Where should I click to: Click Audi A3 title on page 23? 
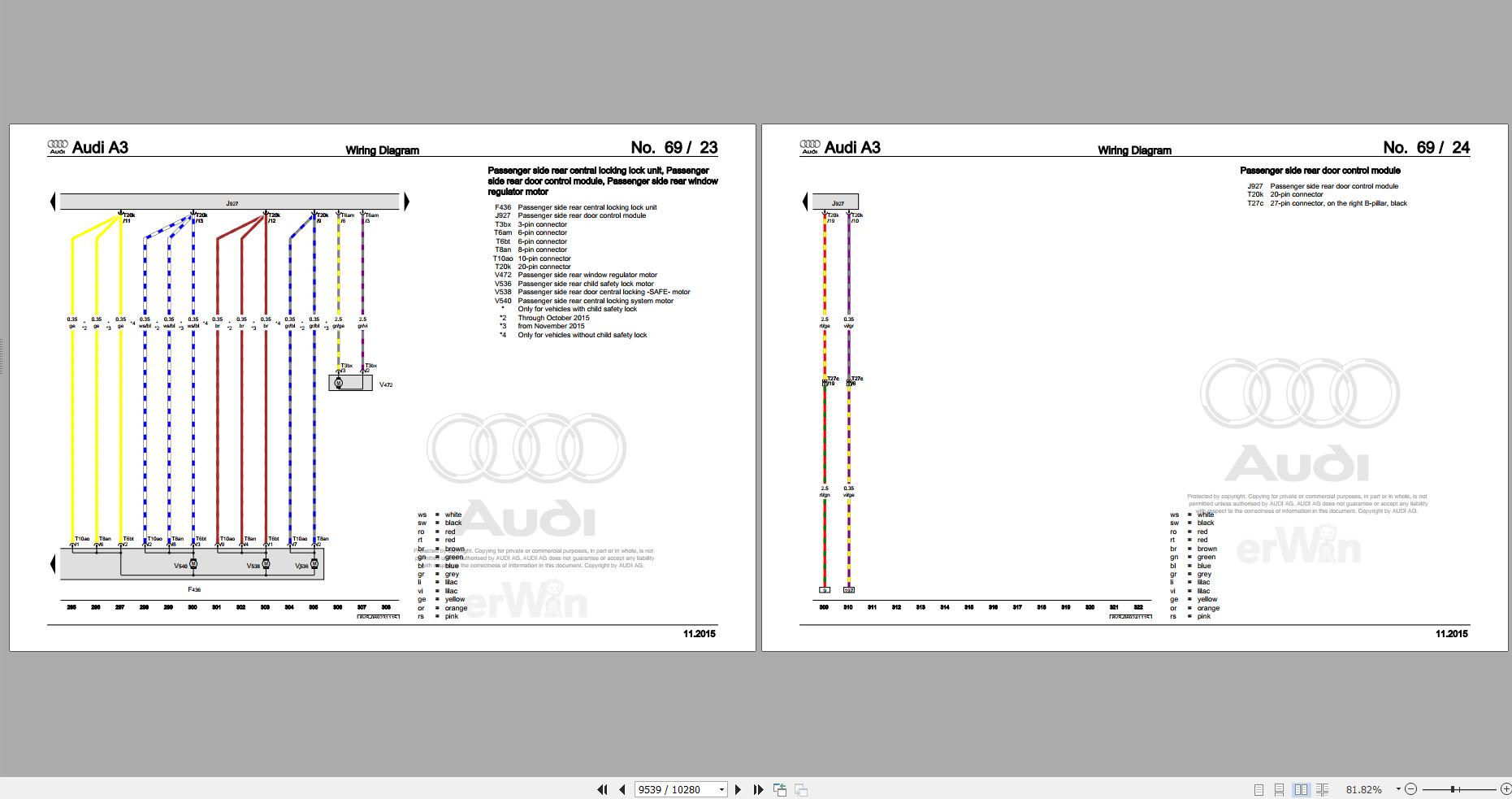click(100, 147)
